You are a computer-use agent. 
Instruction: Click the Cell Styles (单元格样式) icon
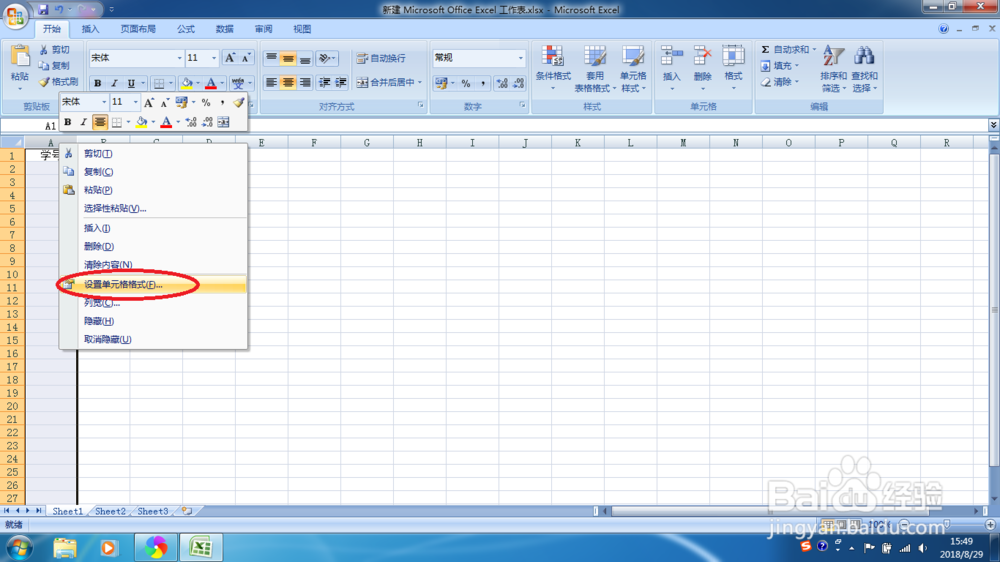click(x=633, y=56)
